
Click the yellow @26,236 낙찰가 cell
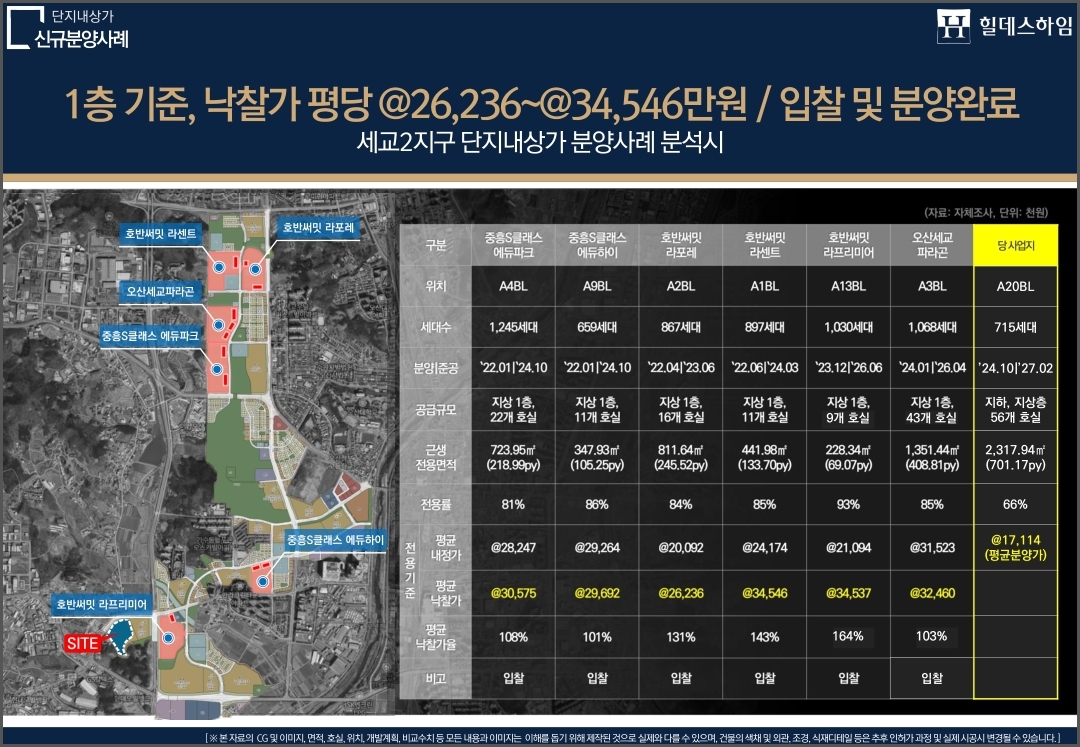tap(681, 593)
